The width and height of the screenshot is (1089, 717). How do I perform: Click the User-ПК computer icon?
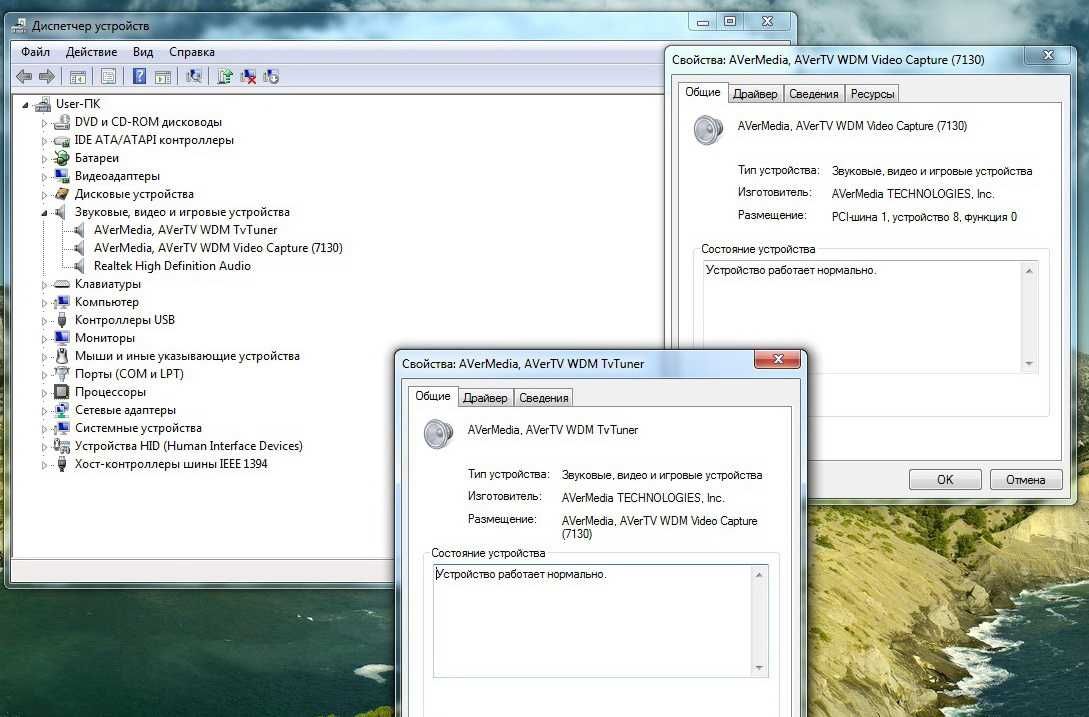(43, 104)
